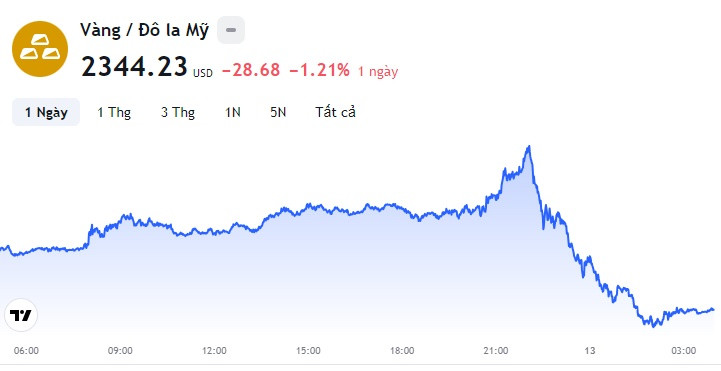Click the gray dash status badge
The image size is (721, 371).
[x=231, y=30]
